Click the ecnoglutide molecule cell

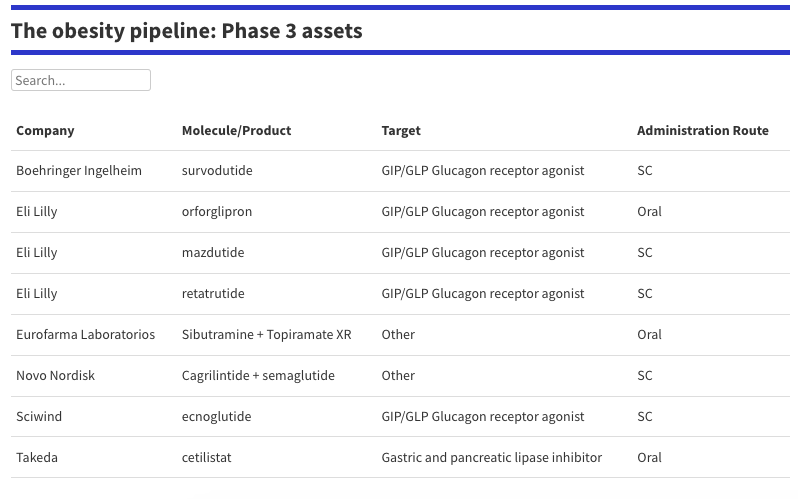216,417
